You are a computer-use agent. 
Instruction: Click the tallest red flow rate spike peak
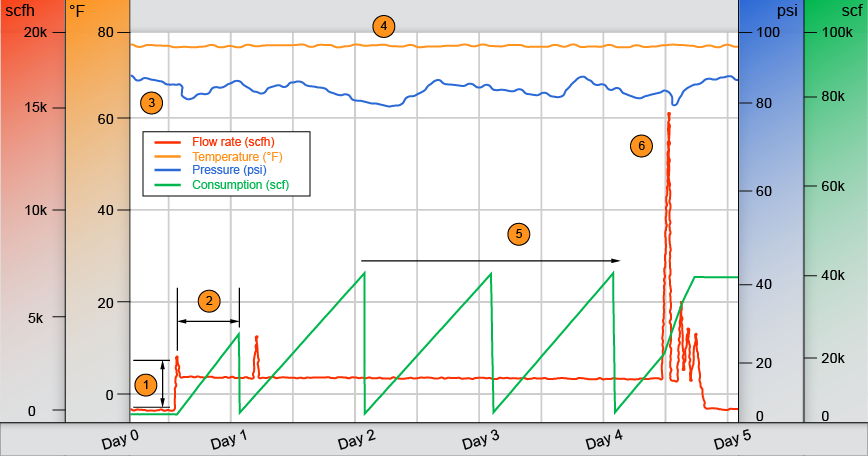pos(669,115)
